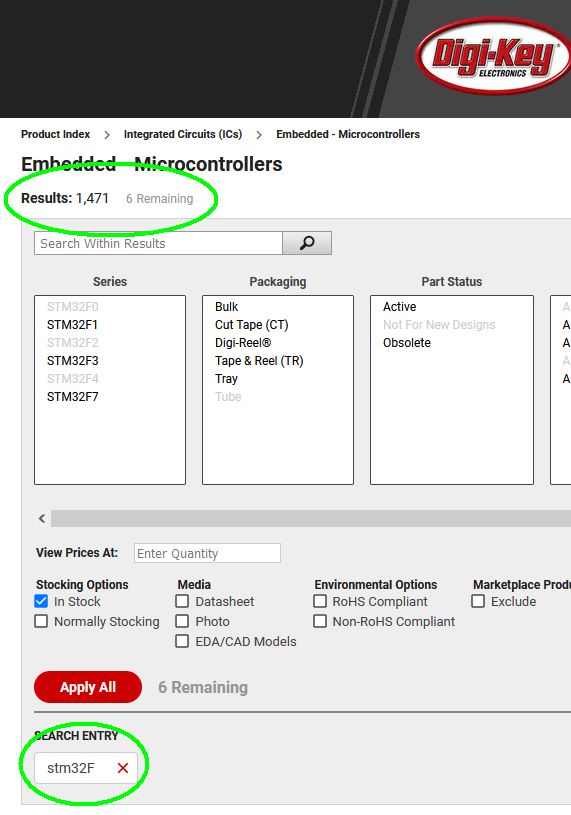Select greyed STM32F0 series option
The height and width of the screenshot is (815, 571).
point(72,307)
